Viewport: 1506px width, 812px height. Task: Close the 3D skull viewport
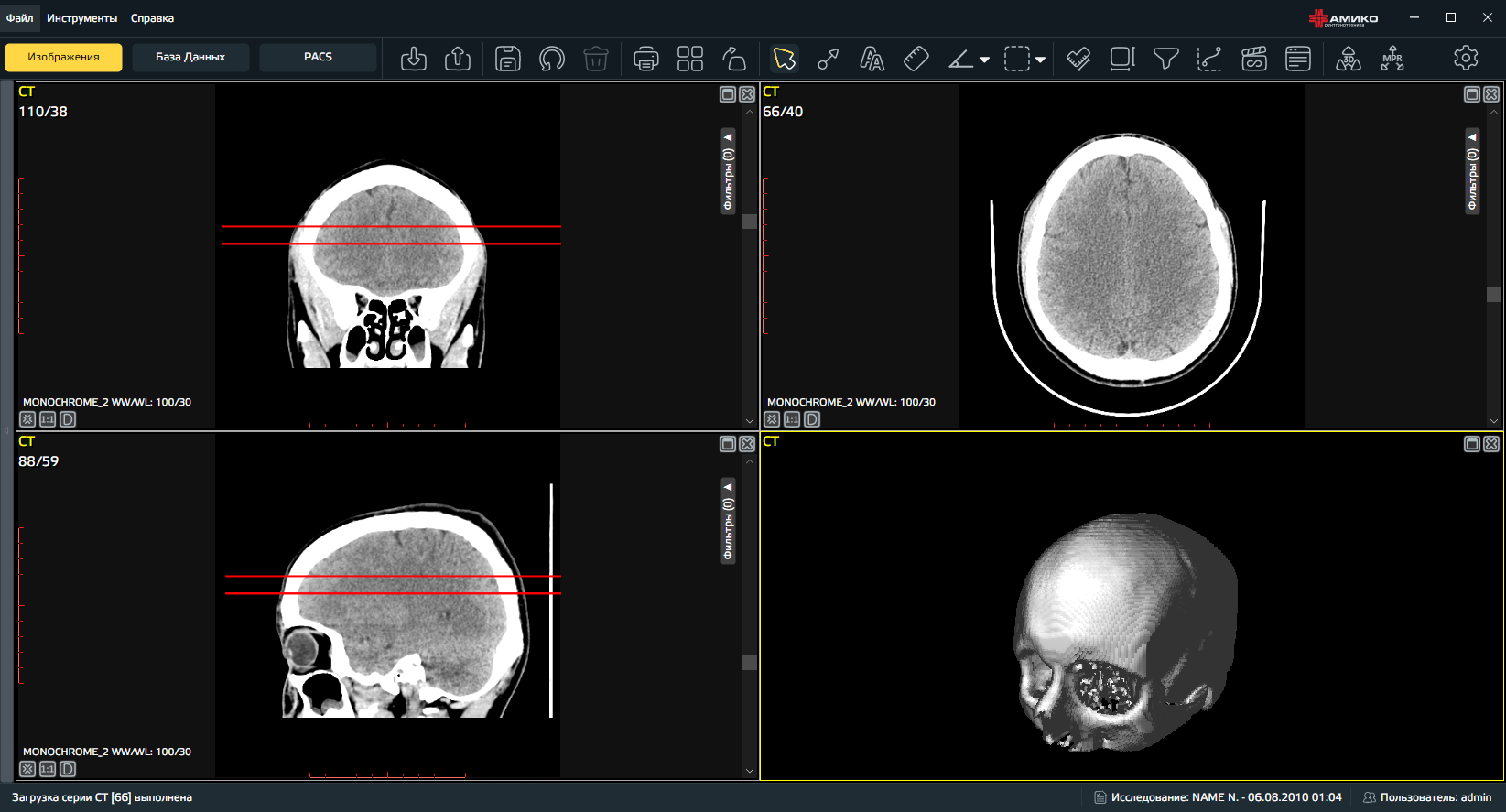(1491, 444)
